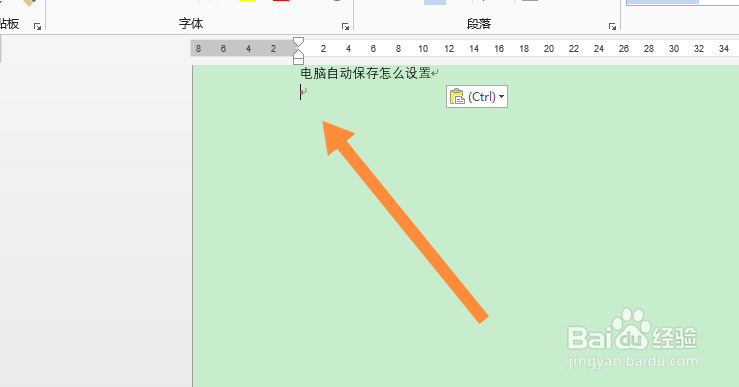Place the cursor on the empty second paragraph line
The image size is (739, 387).
tap(303, 91)
